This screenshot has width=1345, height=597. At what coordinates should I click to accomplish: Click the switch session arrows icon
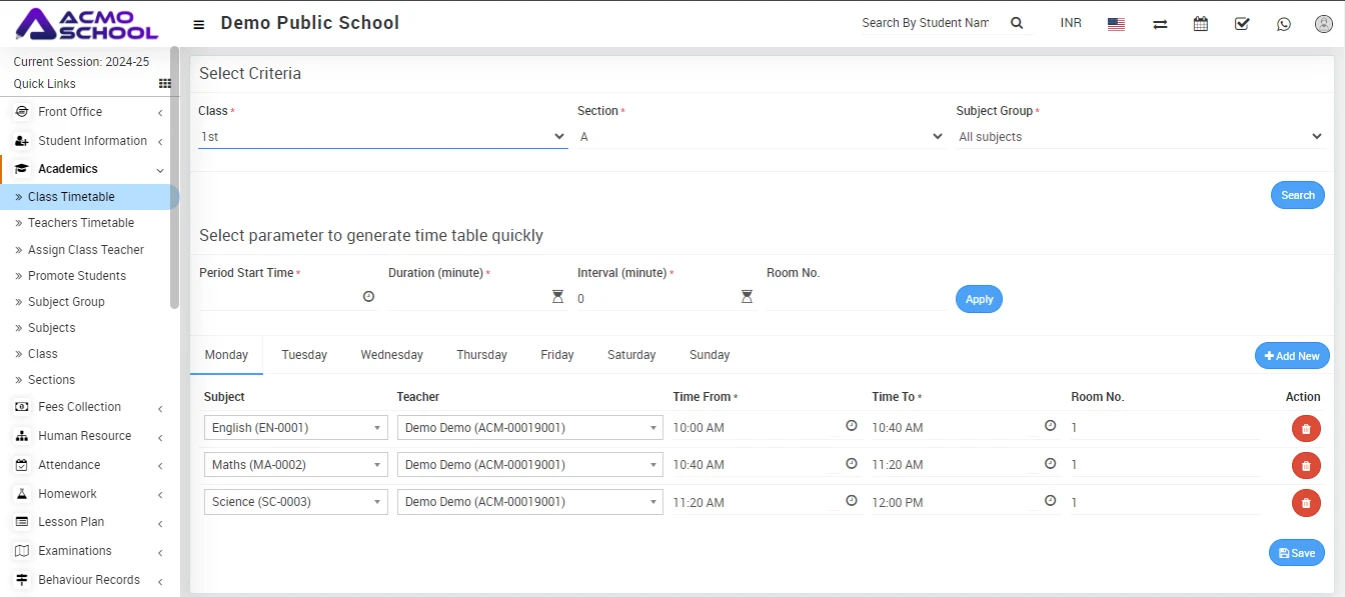click(1160, 24)
